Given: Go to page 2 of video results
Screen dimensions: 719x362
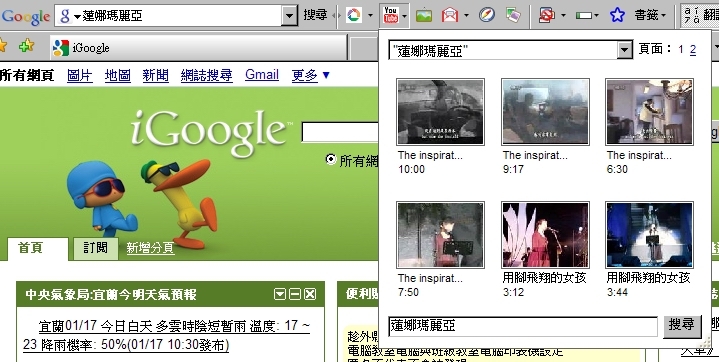Looking at the screenshot, I should point(692,50).
